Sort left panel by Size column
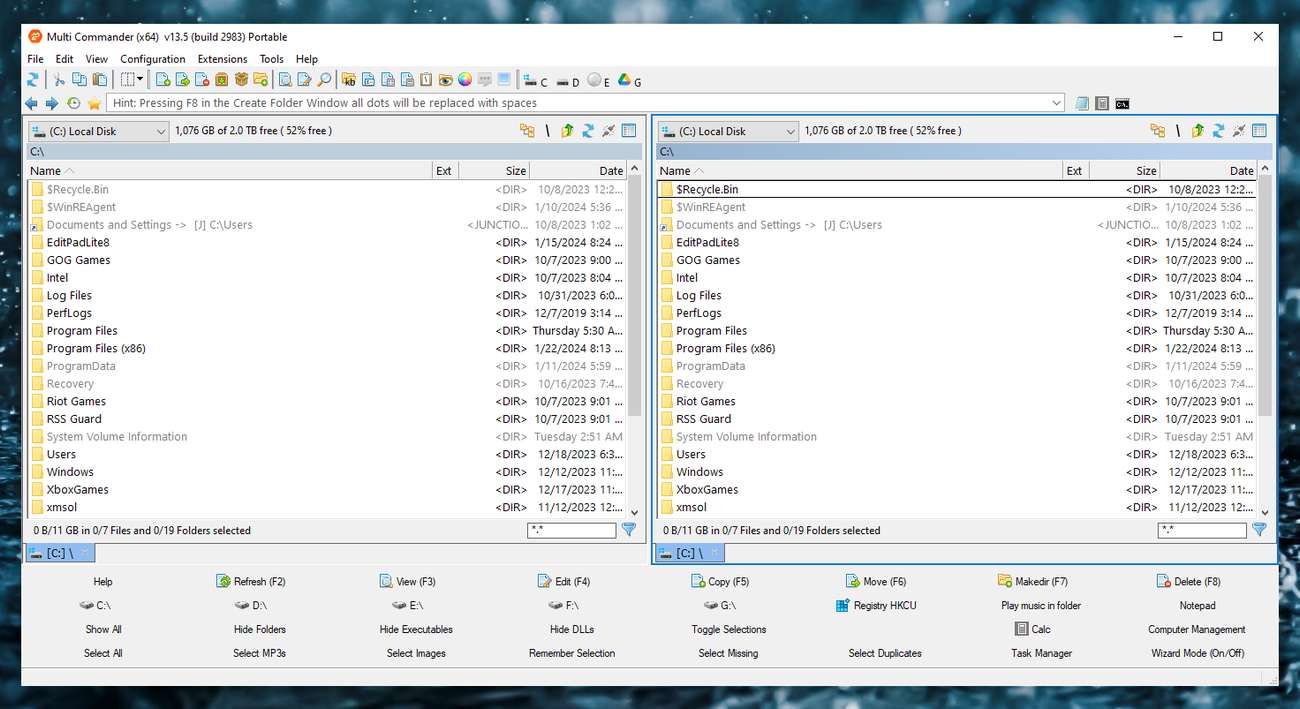This screenshot has width=1300, height=709. pyautogui.click(x=495, y=171)
